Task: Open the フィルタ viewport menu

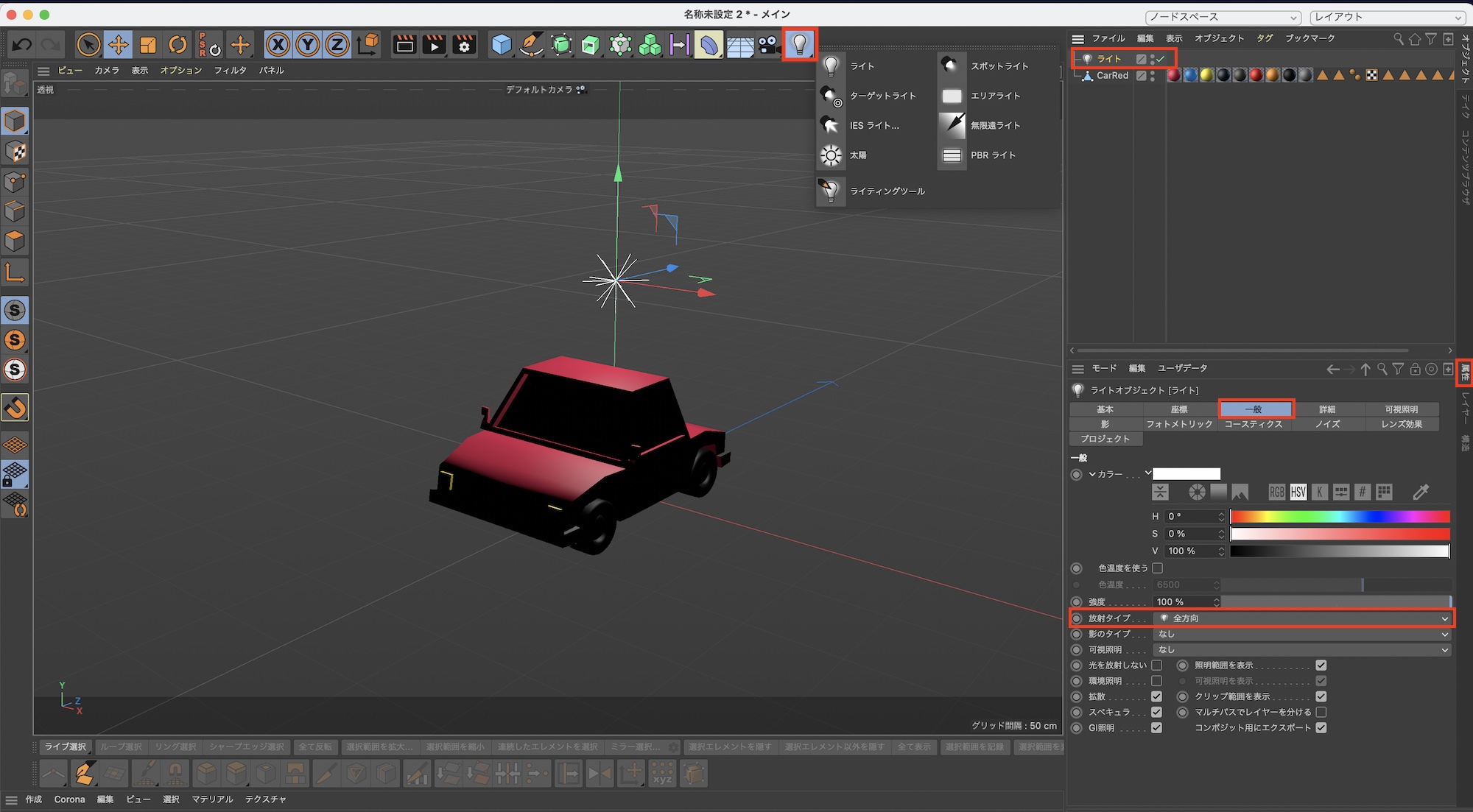Action: pos(230,71)
